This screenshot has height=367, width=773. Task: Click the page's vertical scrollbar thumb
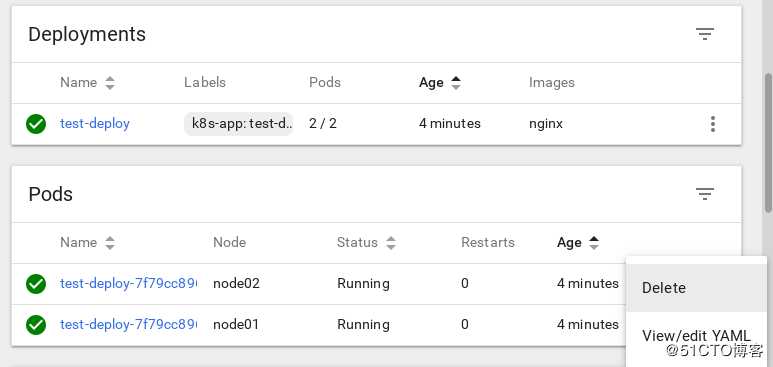point(768,143)
